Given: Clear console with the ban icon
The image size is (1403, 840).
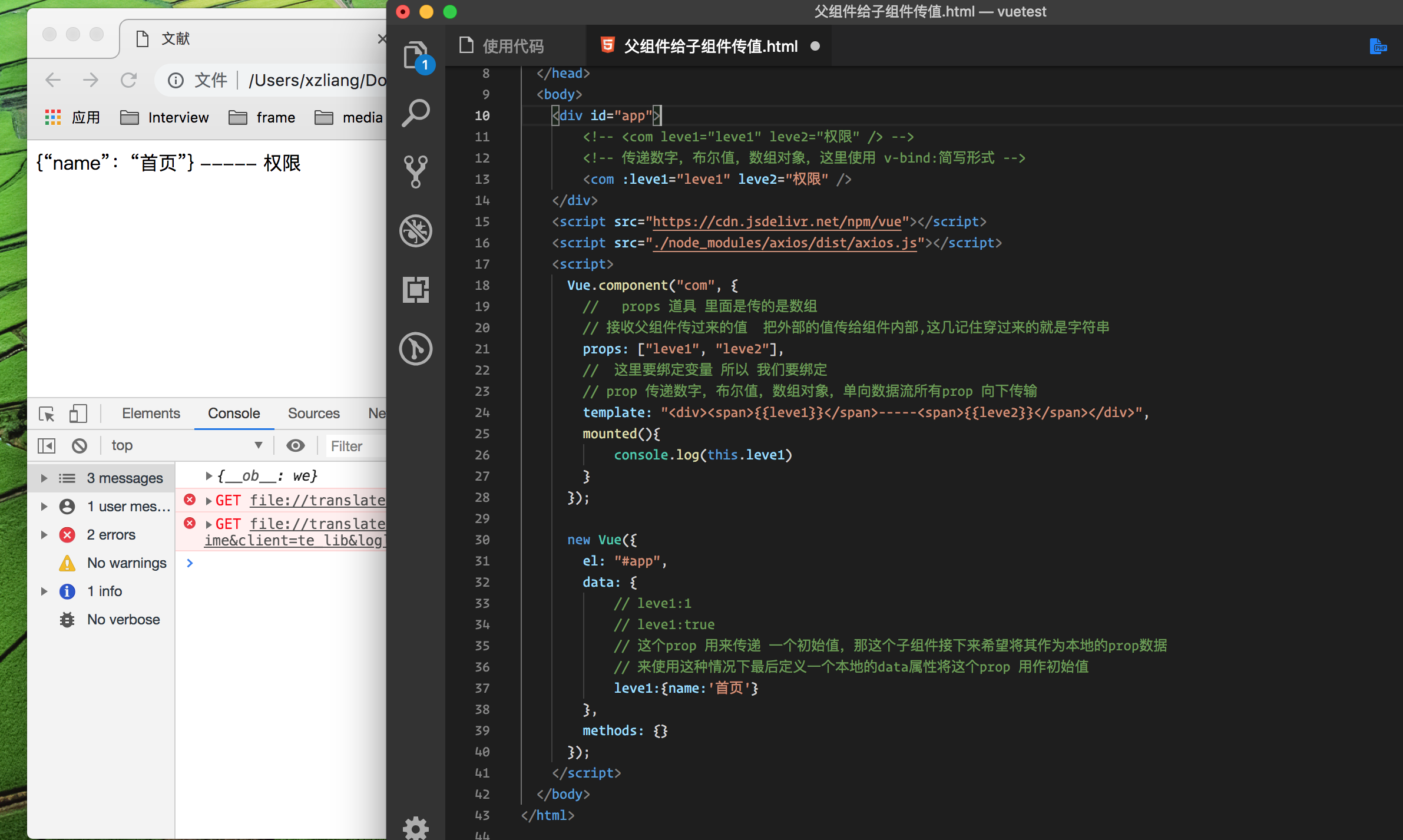Looking at the screenshot, I should click(x=80, y=446).
